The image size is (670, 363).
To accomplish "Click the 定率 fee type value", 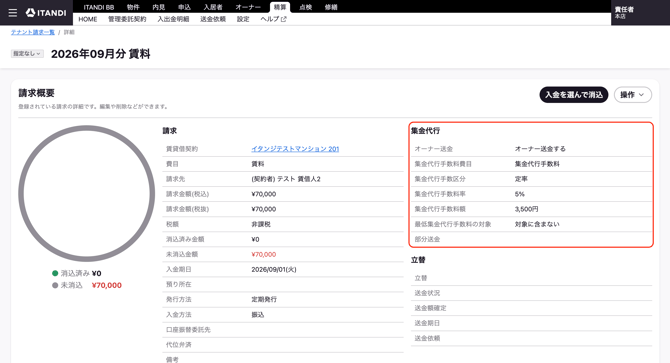I will [521, 179].
